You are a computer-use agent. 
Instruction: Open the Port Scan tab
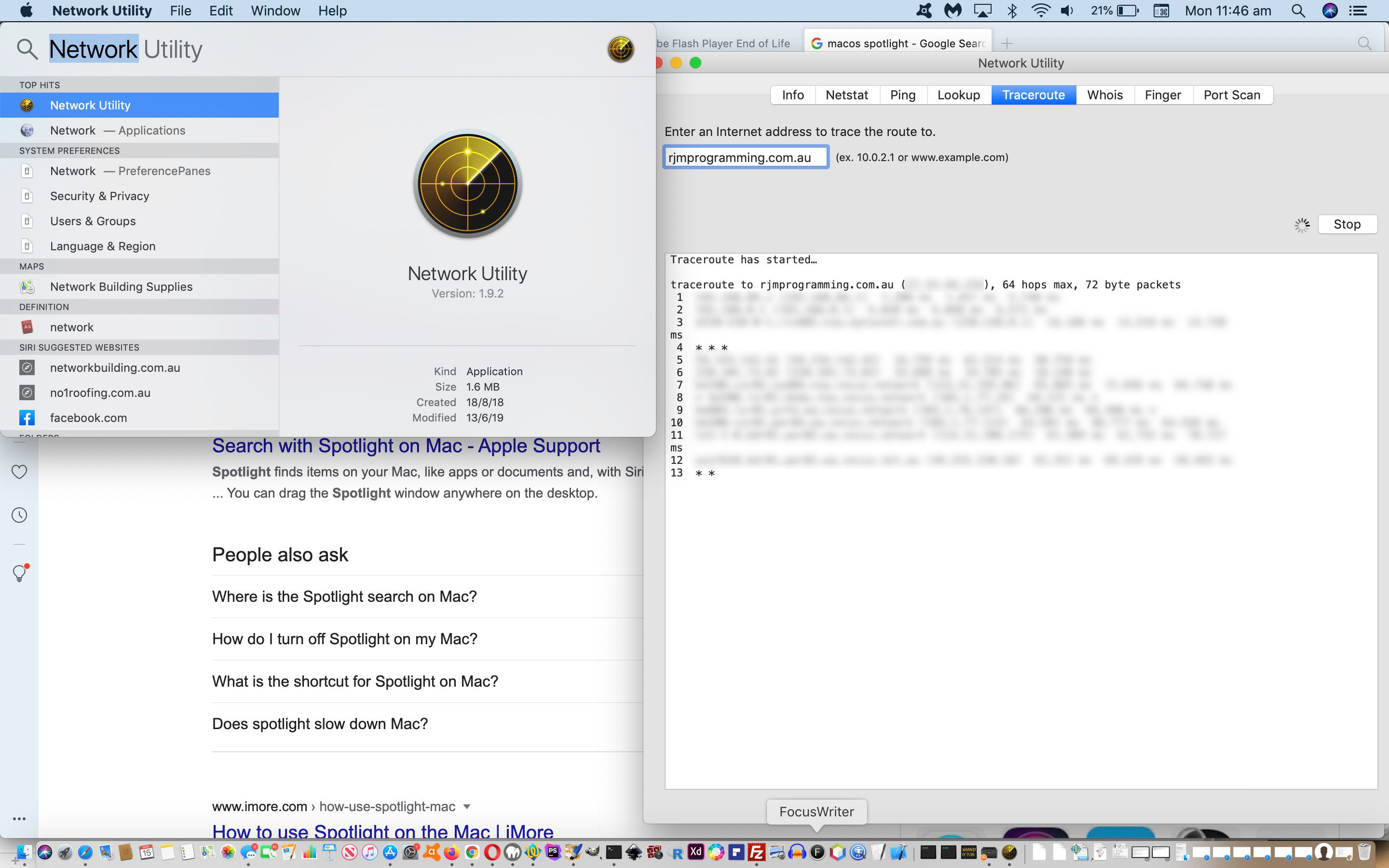click(1232, 95)
